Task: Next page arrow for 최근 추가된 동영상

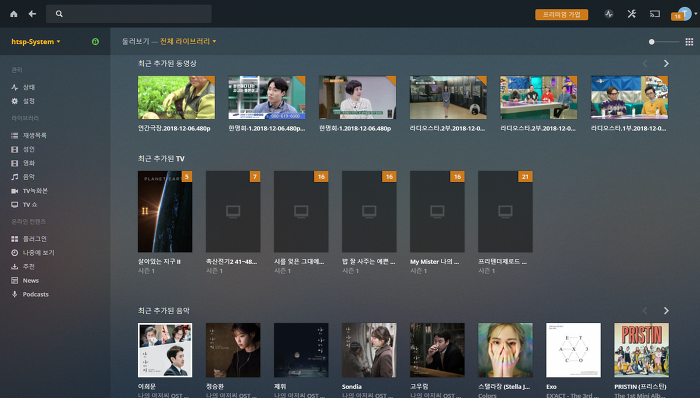Action: coord(666,63)
